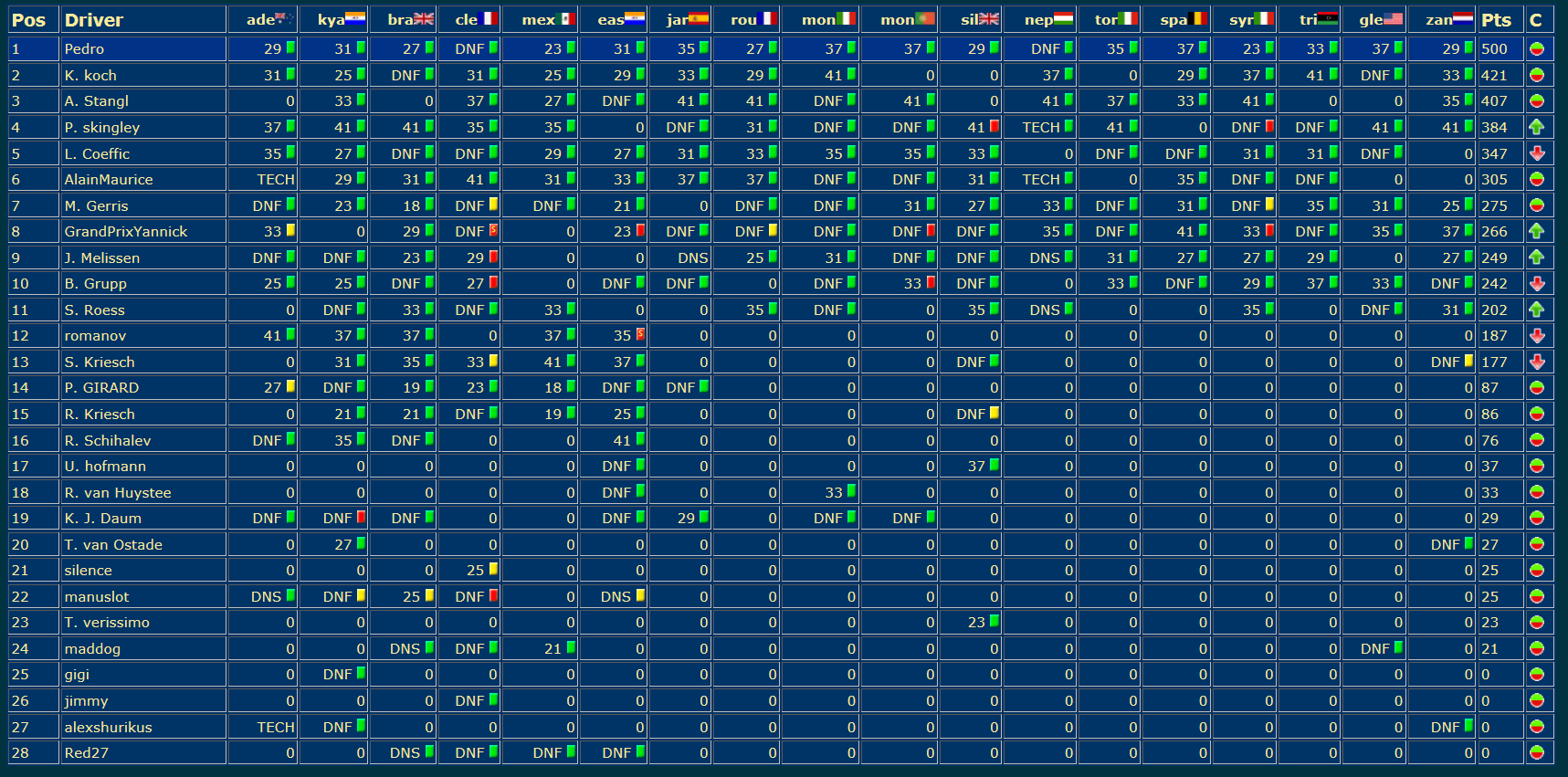Click the Dutch flag in the zan header

(1463, 18)
